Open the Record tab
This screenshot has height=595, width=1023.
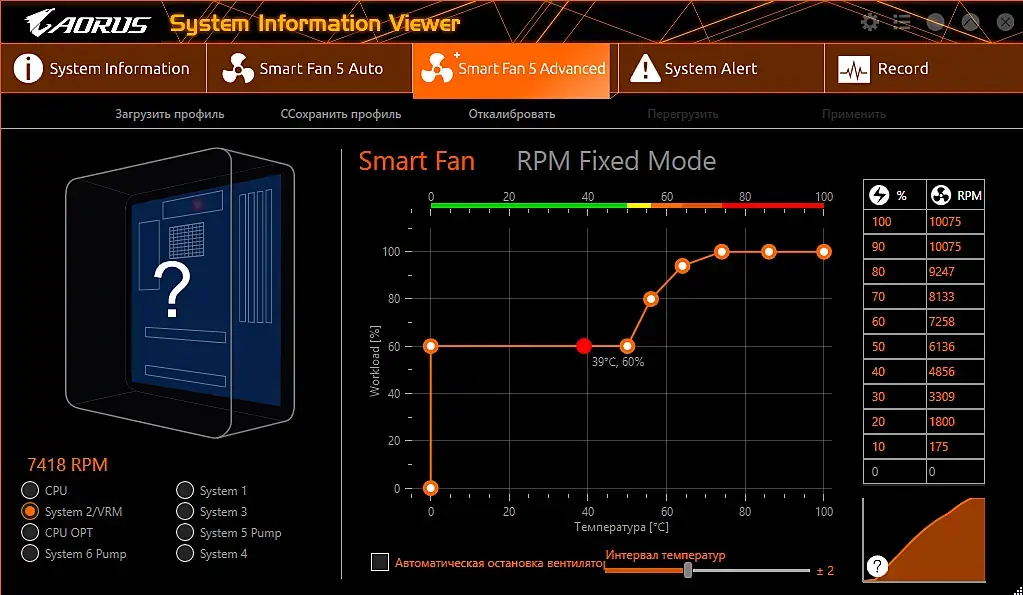coord(923,69)
